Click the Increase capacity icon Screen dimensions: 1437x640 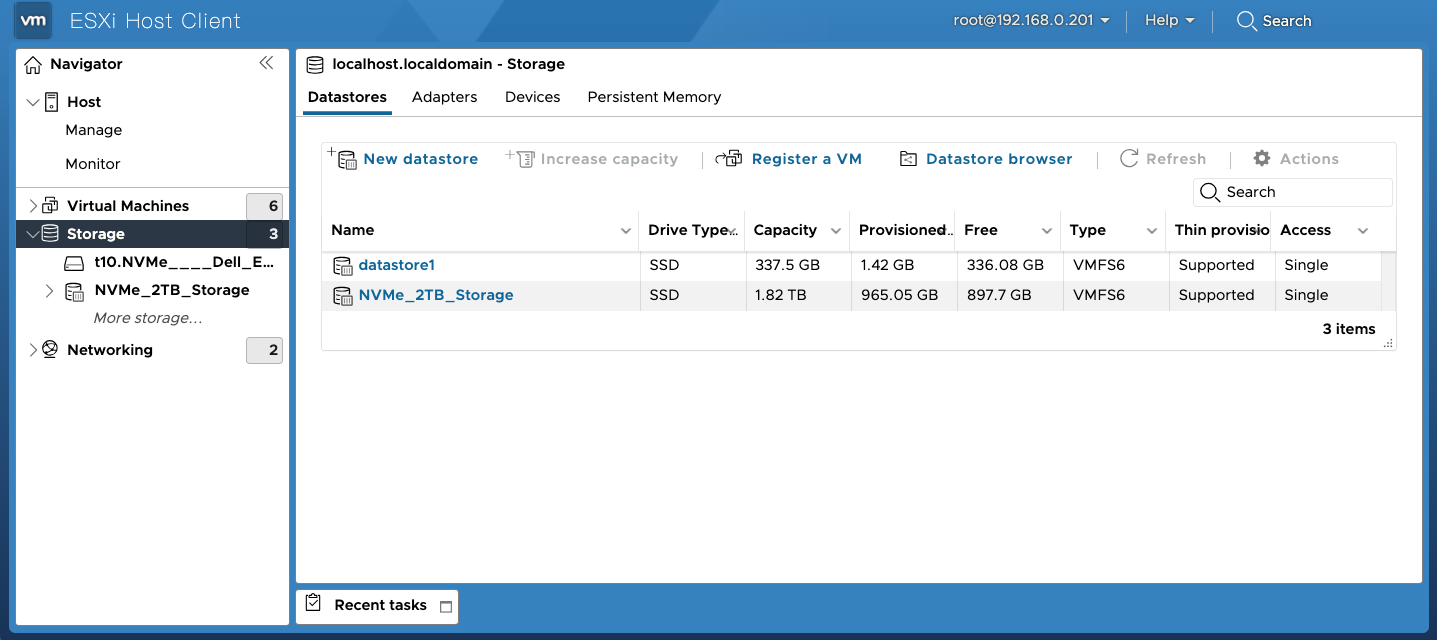click(521, 158)
